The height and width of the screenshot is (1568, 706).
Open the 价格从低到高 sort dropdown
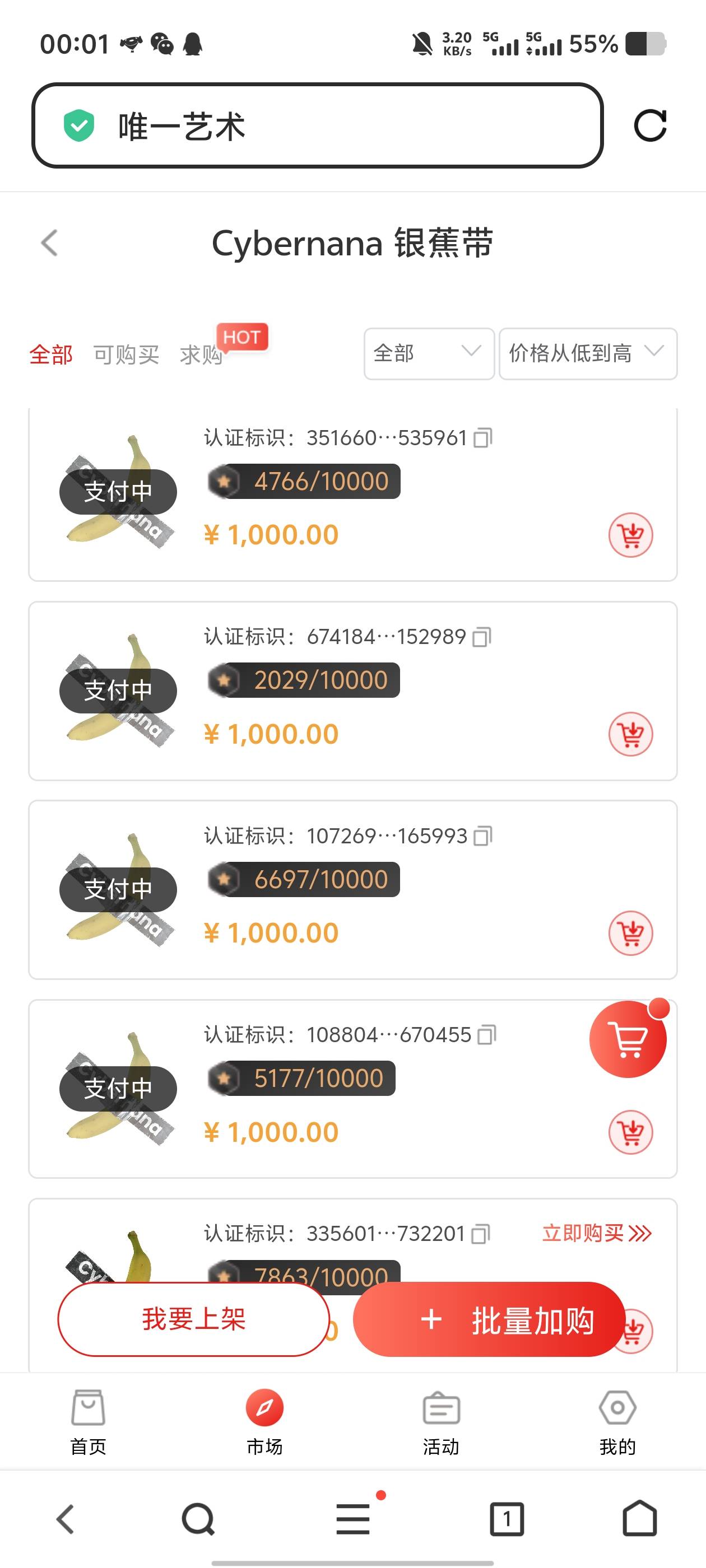(588, 354)
